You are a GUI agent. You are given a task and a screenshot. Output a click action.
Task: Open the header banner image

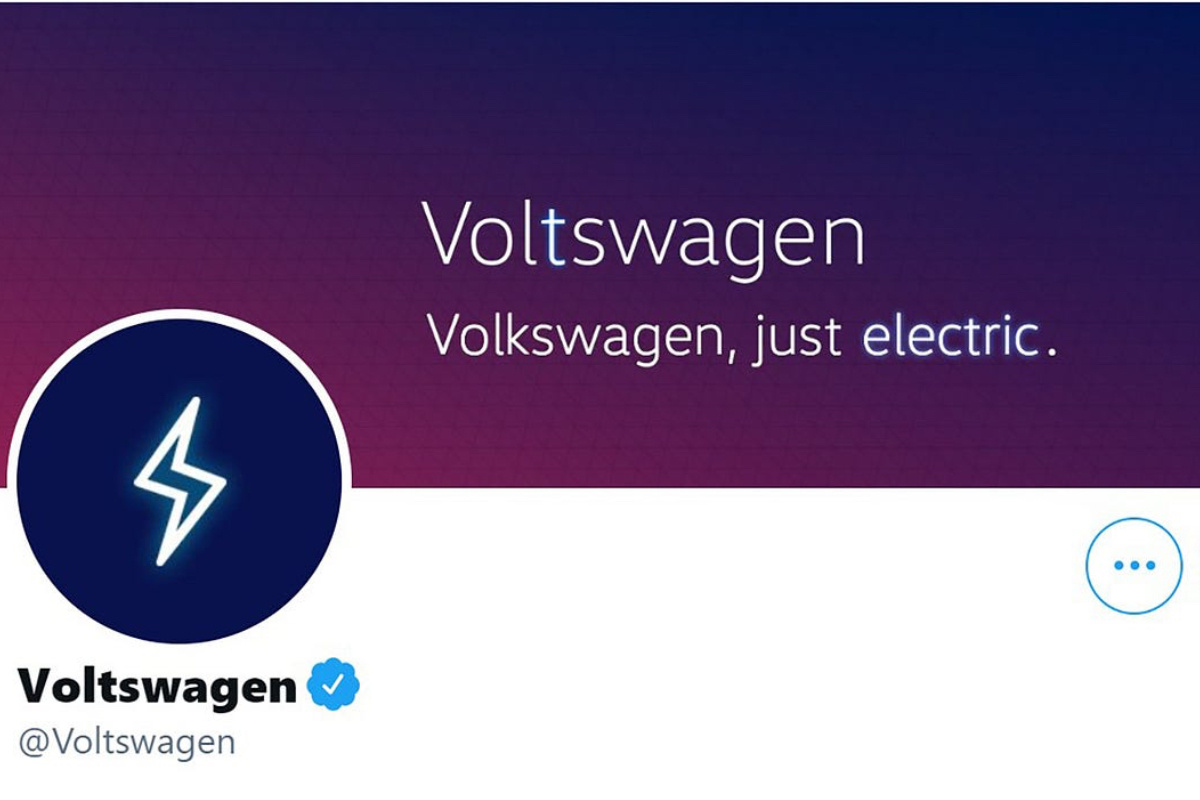click(600, 244)
